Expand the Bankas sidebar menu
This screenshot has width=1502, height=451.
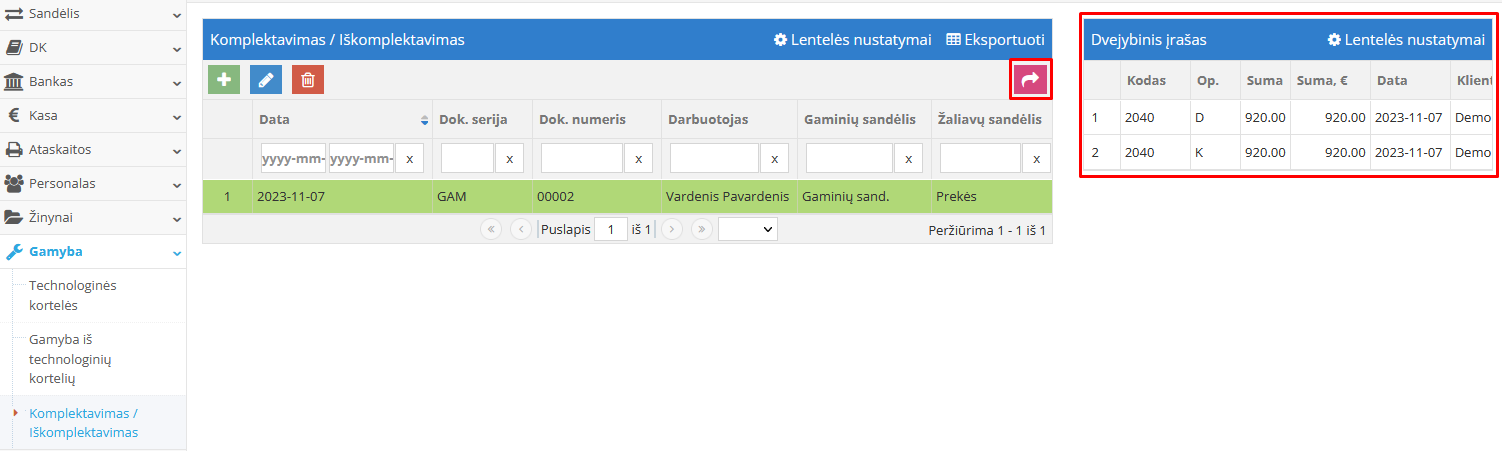[x=92, y=82]
